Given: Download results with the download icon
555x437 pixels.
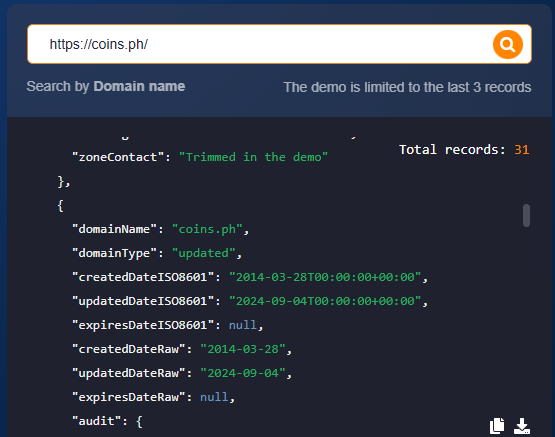Looking at the screenshot, I should 522,425.
